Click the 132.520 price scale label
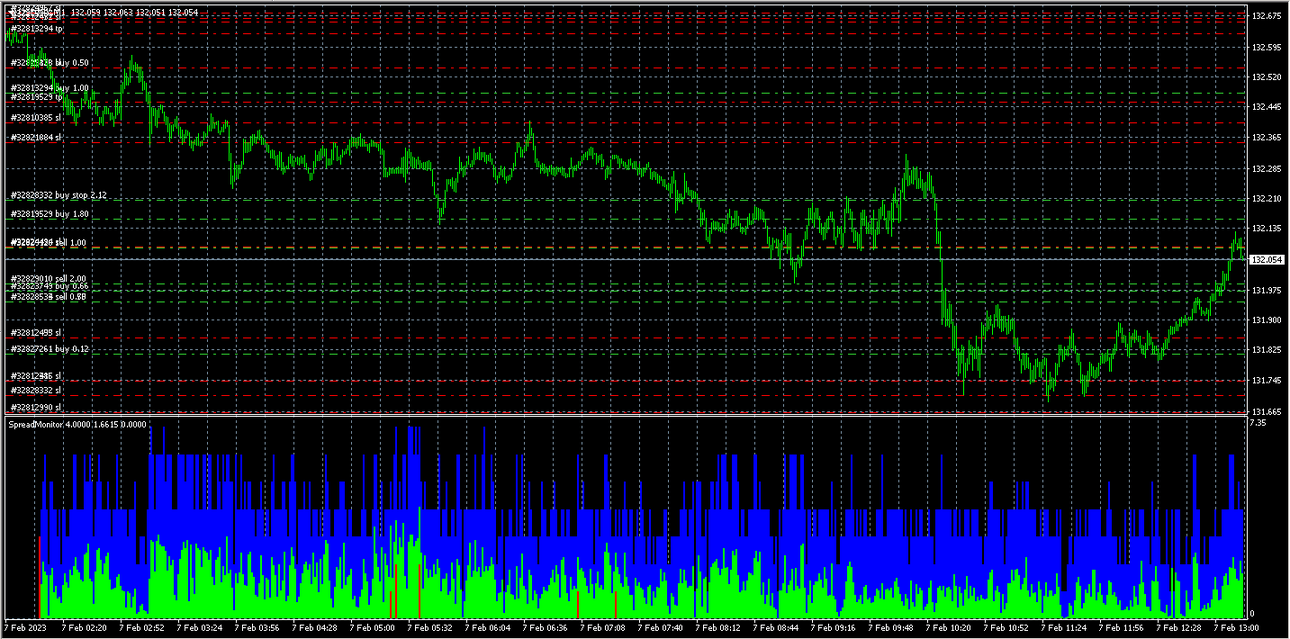 [x=1267, y=77]
